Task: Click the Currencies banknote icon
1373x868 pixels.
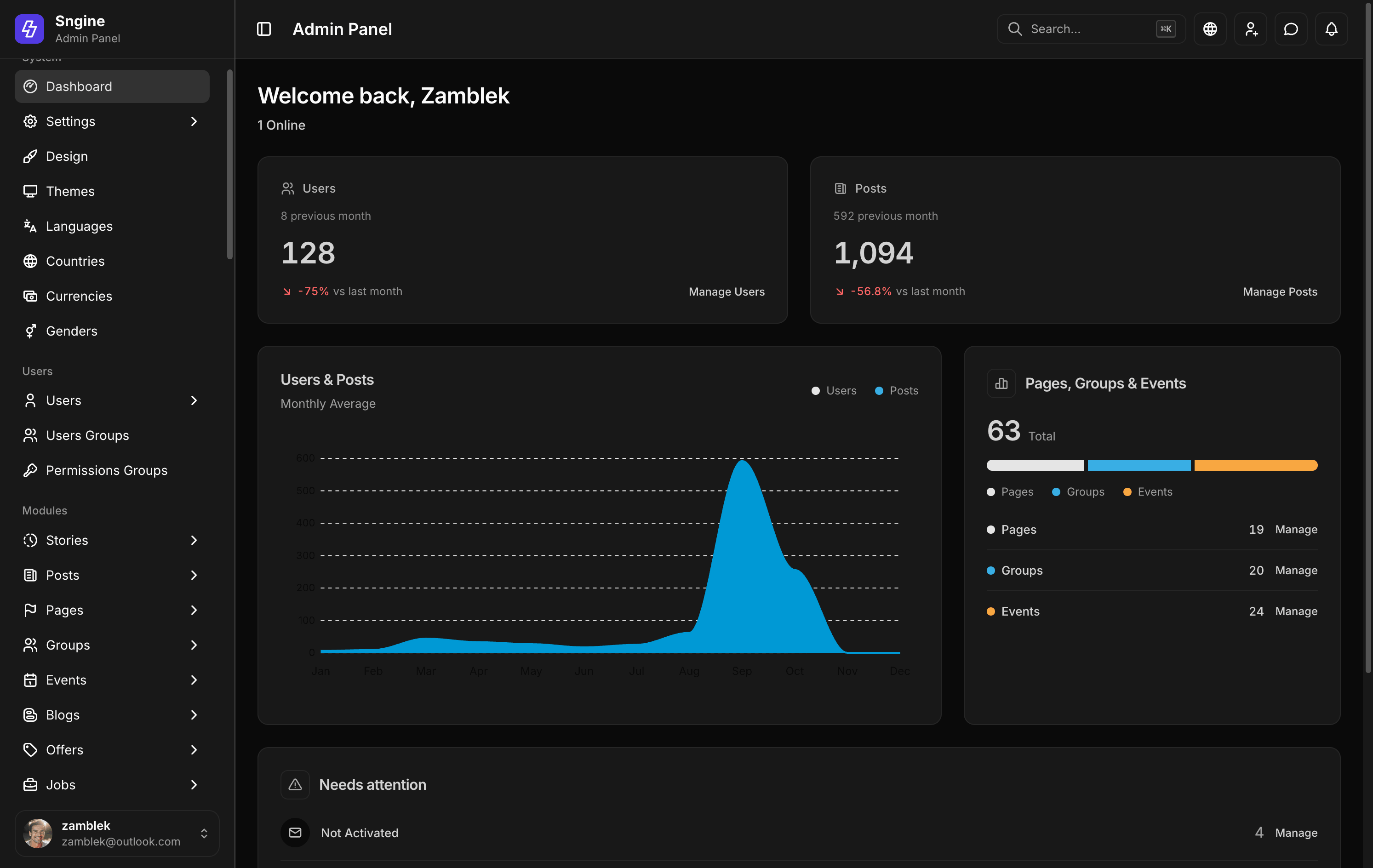Action: [x=30, y=296]
